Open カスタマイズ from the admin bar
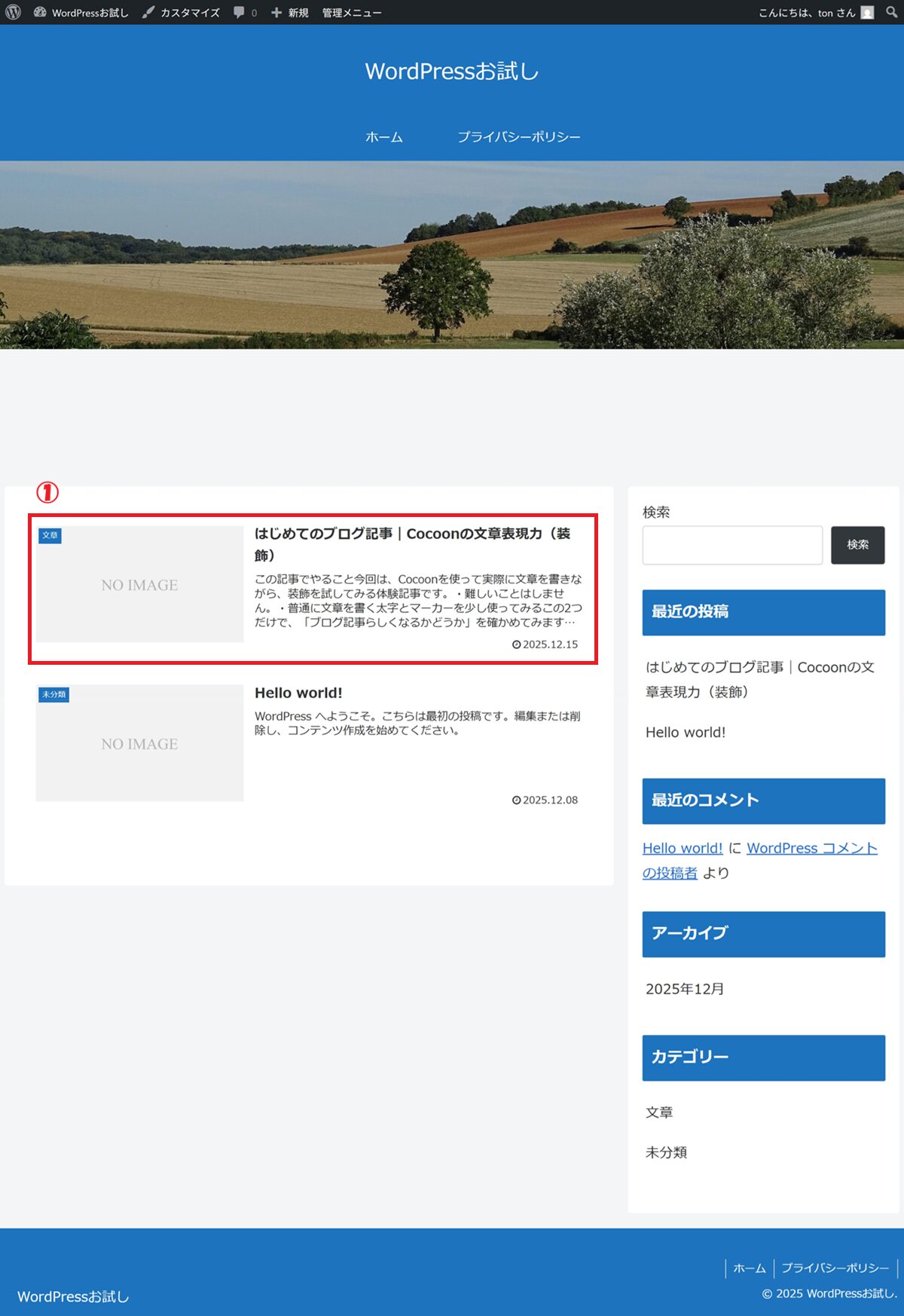This screenshot has width=904, height=1316. 181,13
